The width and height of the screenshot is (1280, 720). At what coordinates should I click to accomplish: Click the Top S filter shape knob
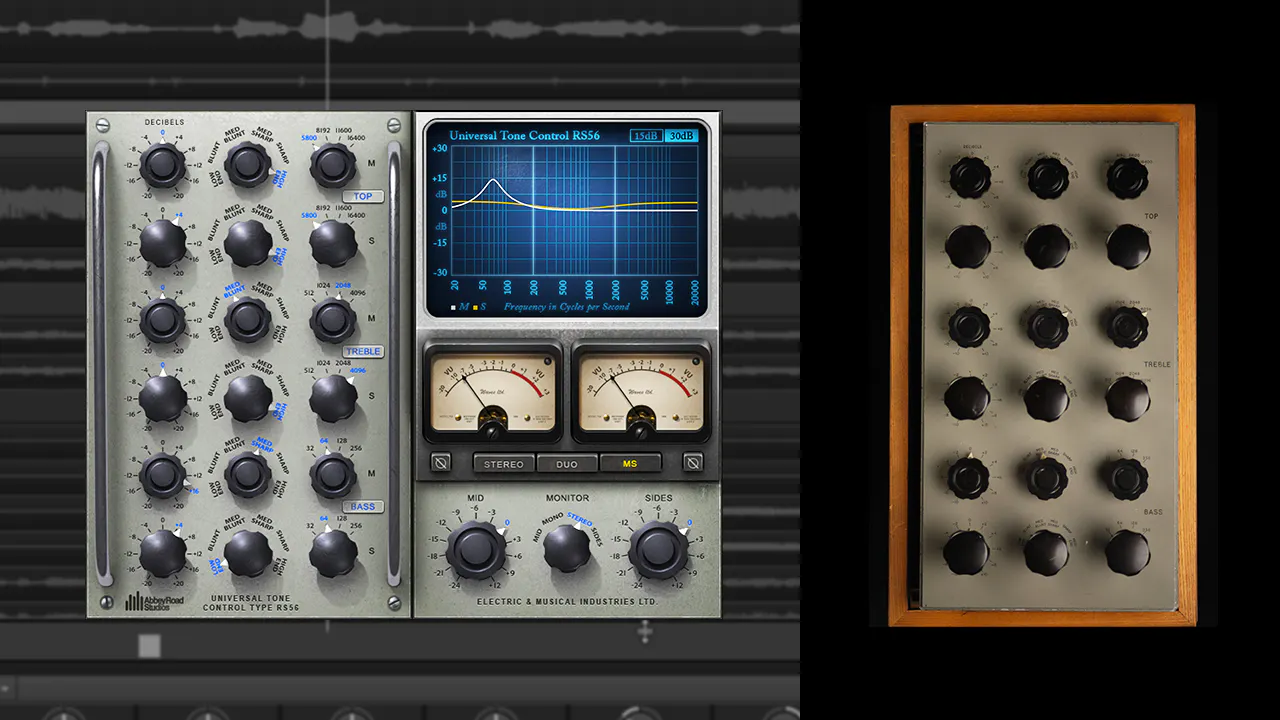tap(248, 243)
